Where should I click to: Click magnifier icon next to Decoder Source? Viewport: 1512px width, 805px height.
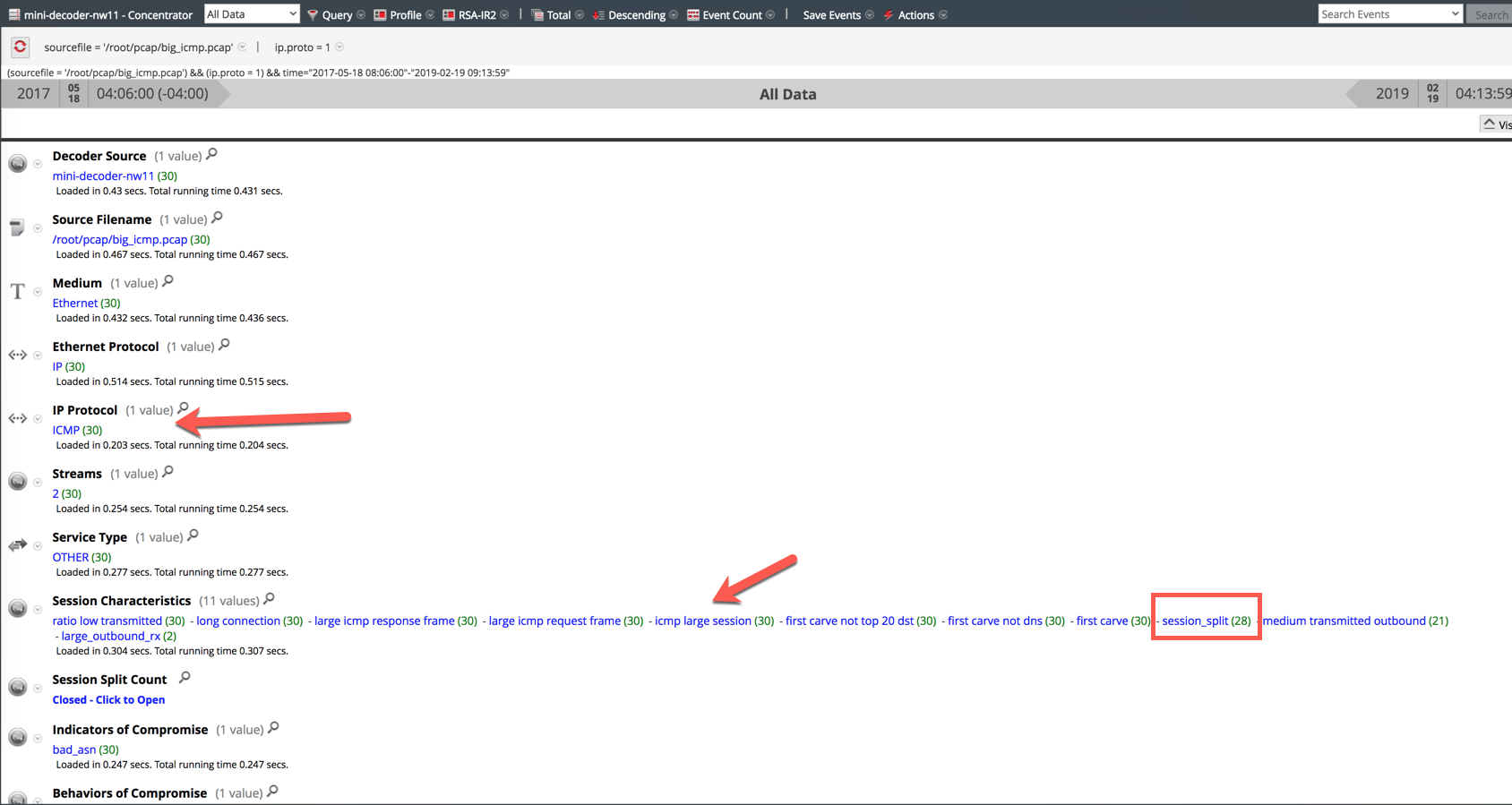211,154
